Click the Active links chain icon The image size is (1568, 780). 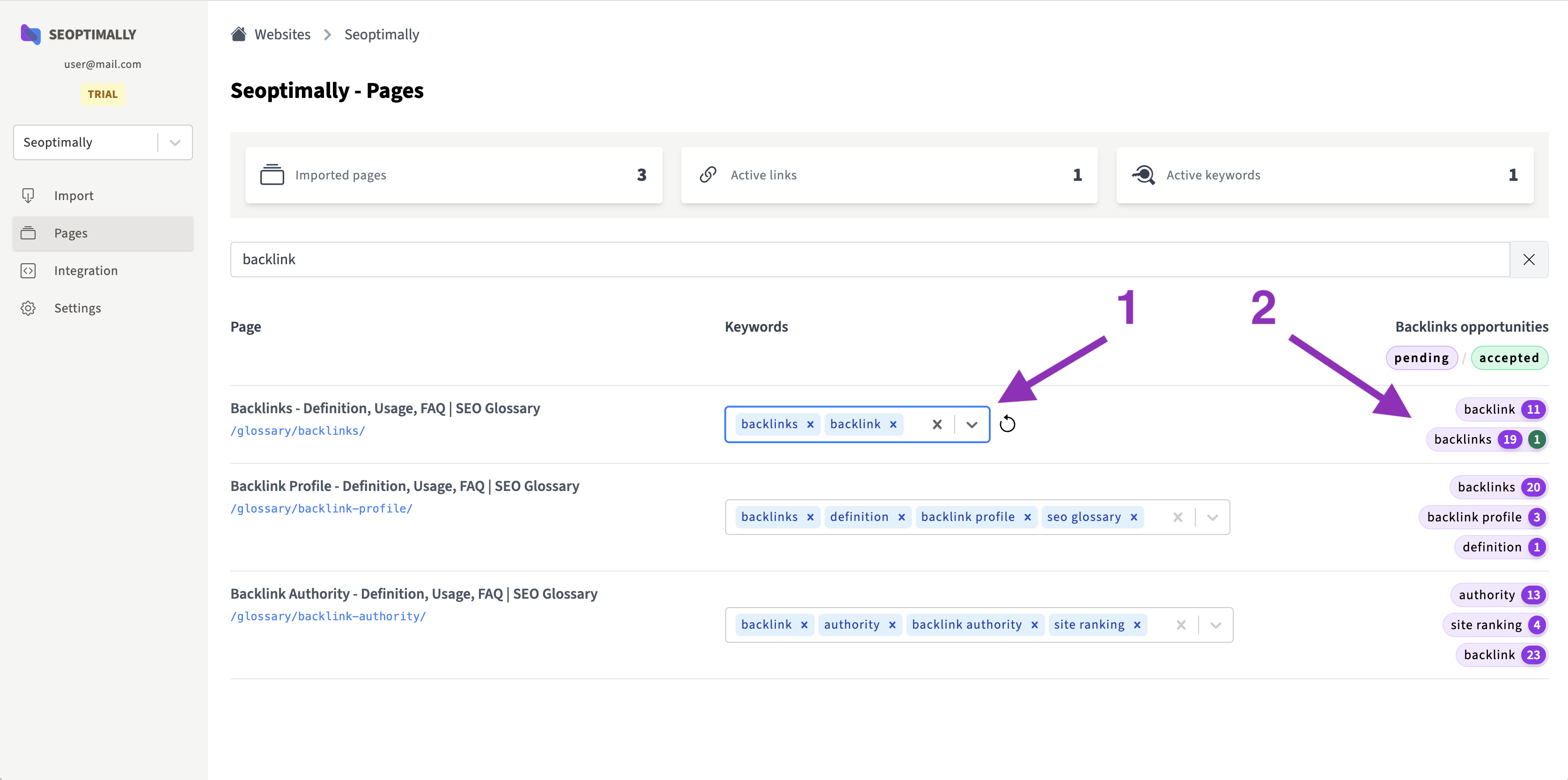click(x=708, y=175)
